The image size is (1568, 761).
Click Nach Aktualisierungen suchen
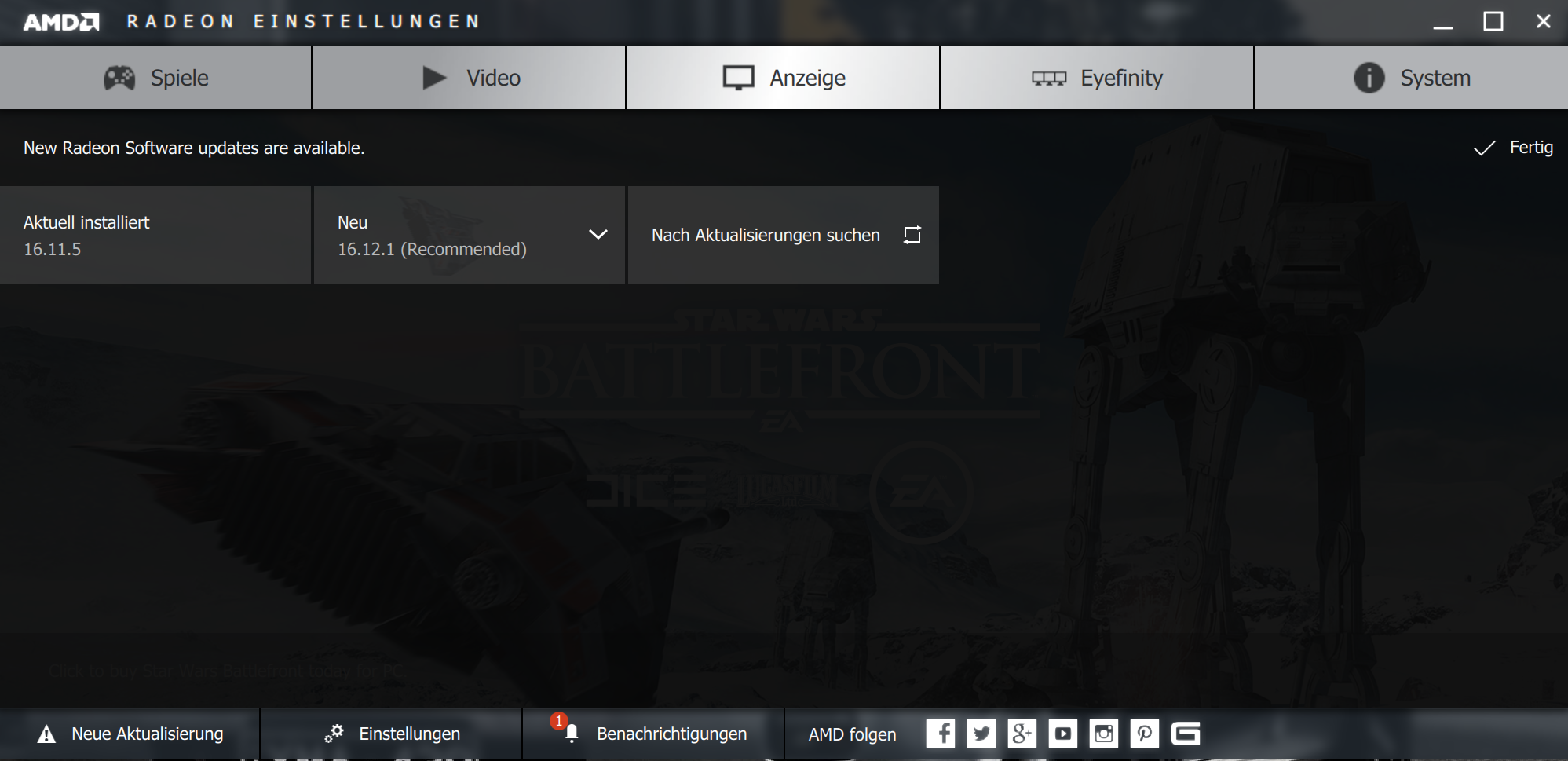[784, 235]
